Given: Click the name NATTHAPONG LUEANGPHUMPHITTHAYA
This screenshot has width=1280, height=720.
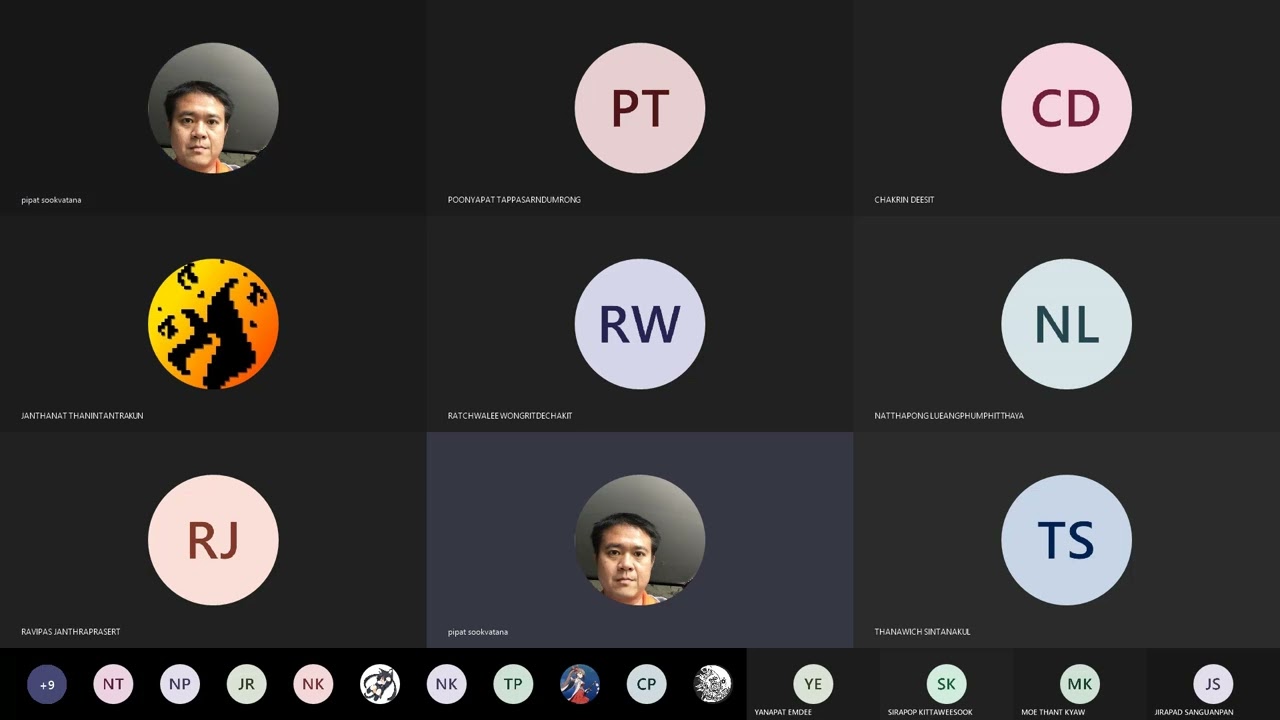Looking at the screenshot, I should (949, 416).
